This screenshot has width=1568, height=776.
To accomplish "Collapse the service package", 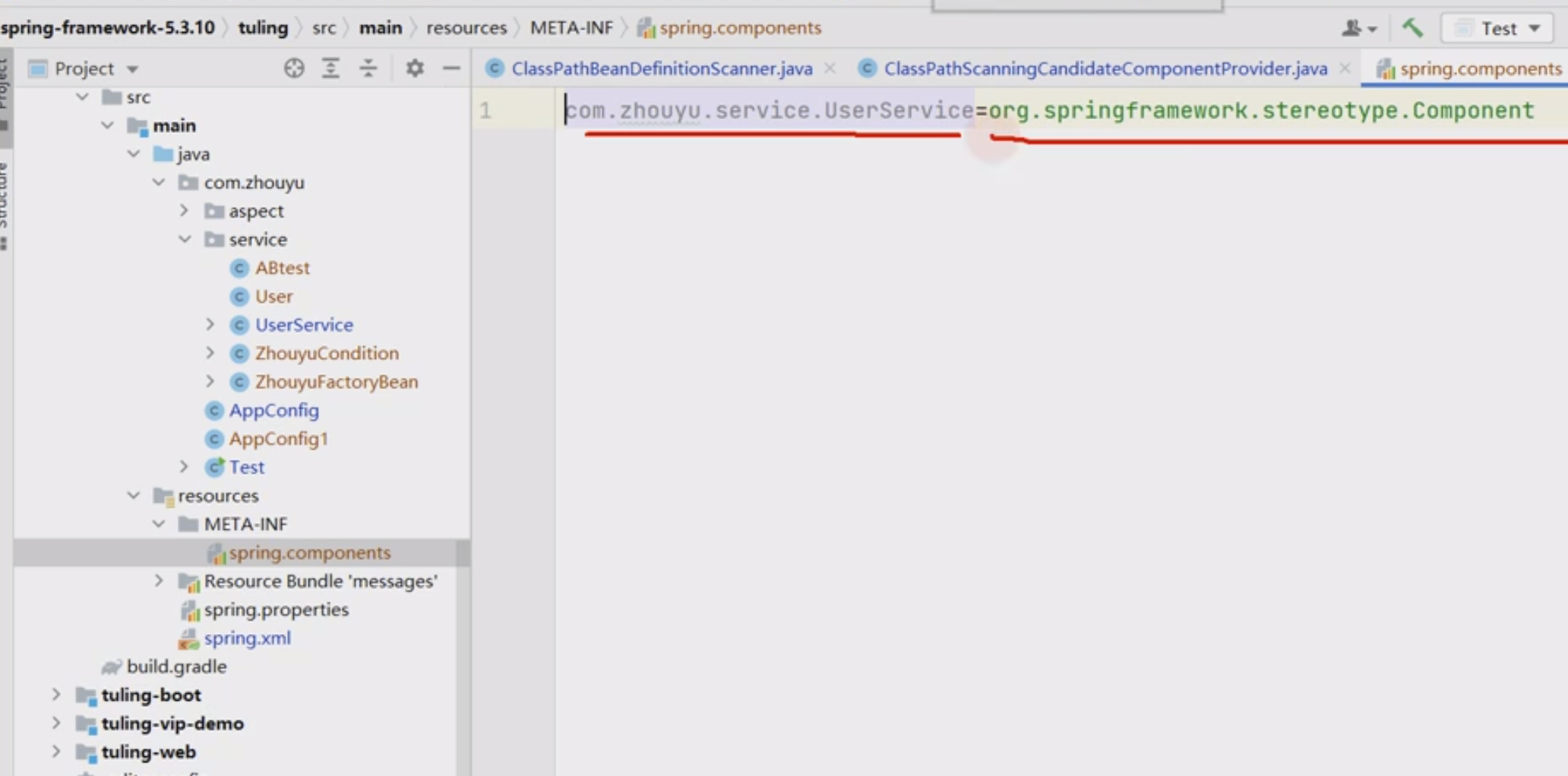I will click(x=185, y=239).
